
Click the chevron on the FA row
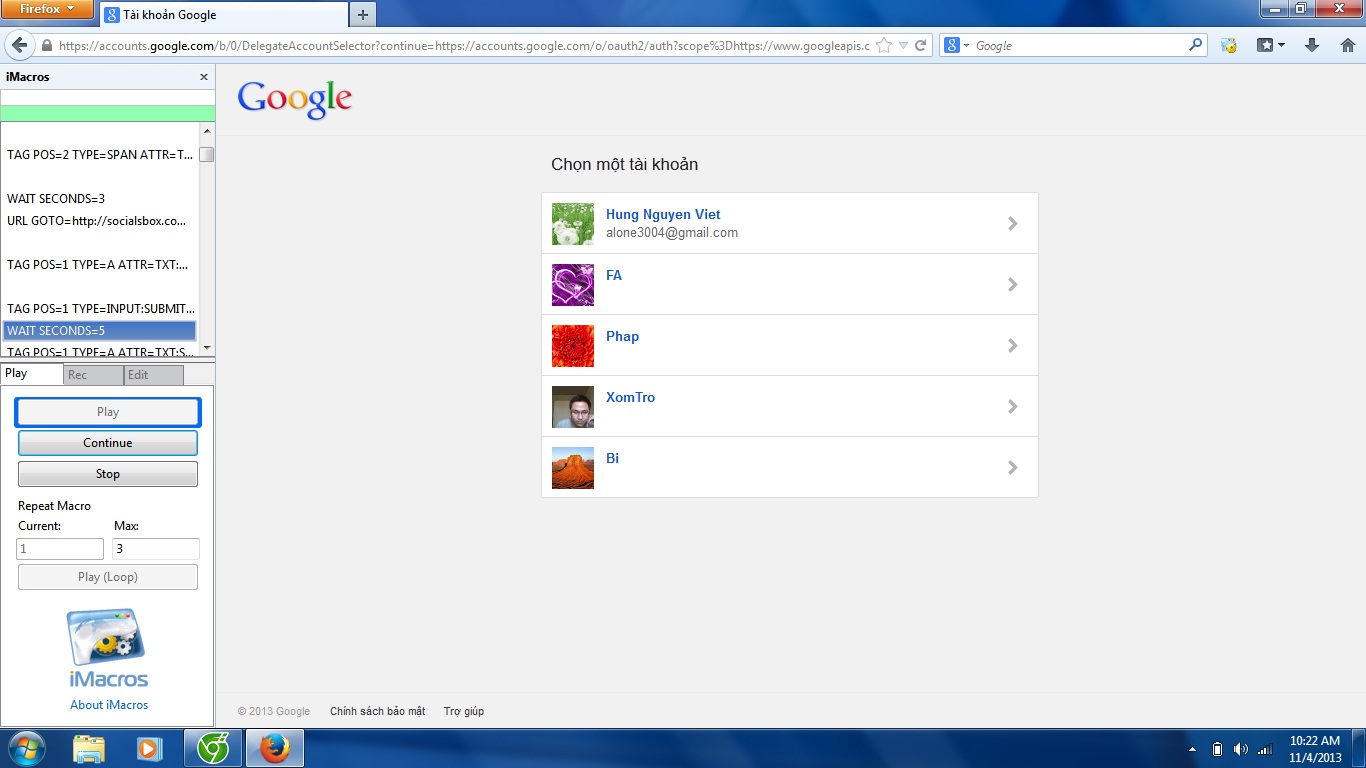click(1013, 285)
